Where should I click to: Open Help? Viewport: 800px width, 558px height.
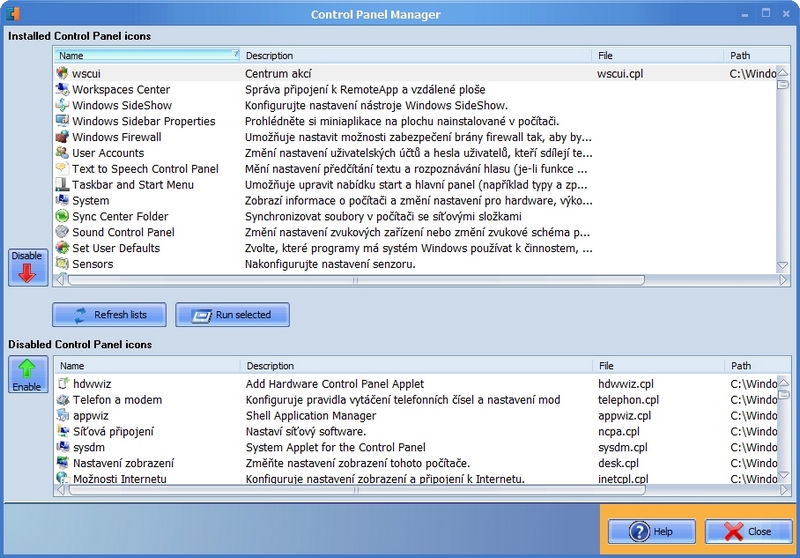pos(652,531)
